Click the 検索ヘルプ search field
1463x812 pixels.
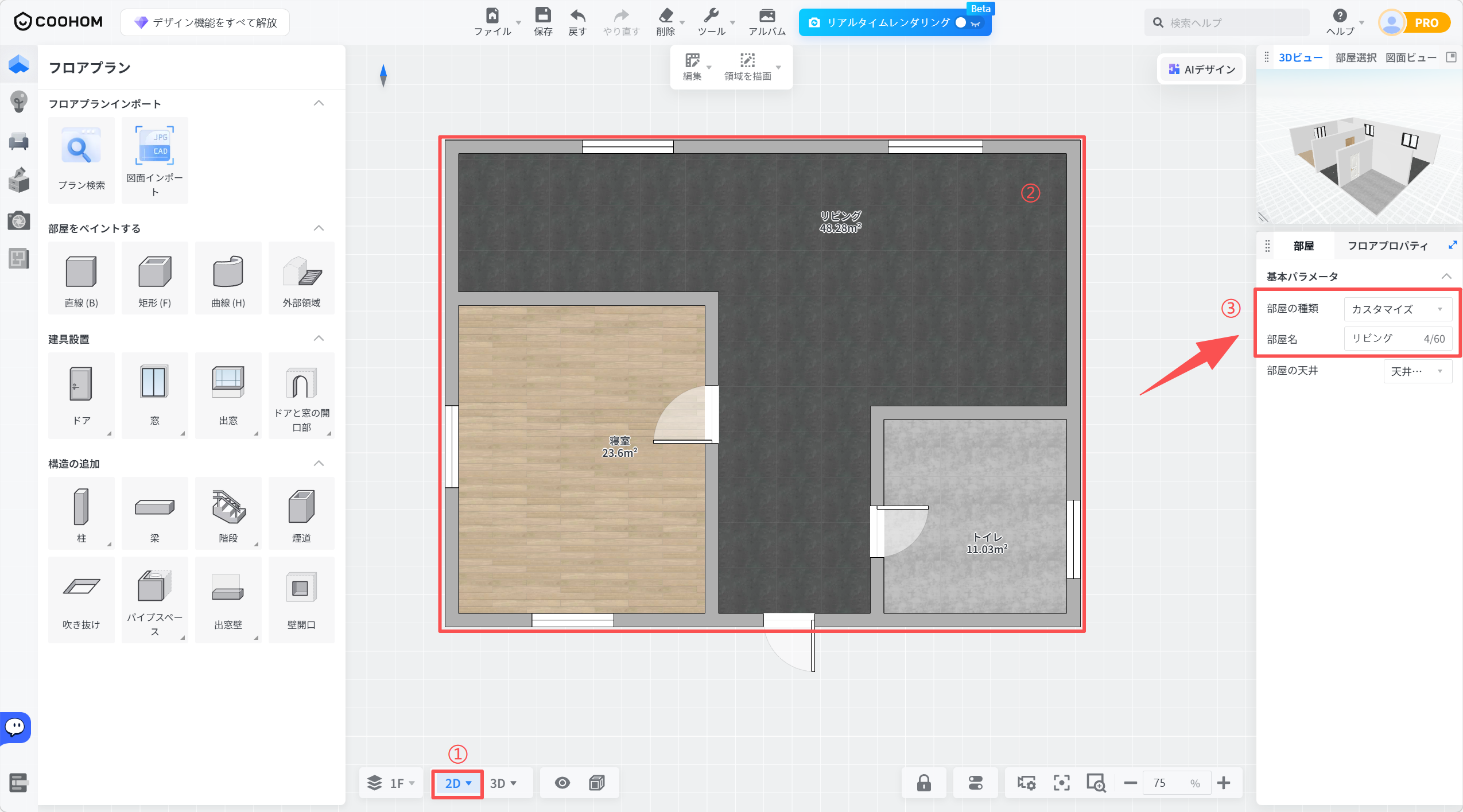pos(1227,23)
